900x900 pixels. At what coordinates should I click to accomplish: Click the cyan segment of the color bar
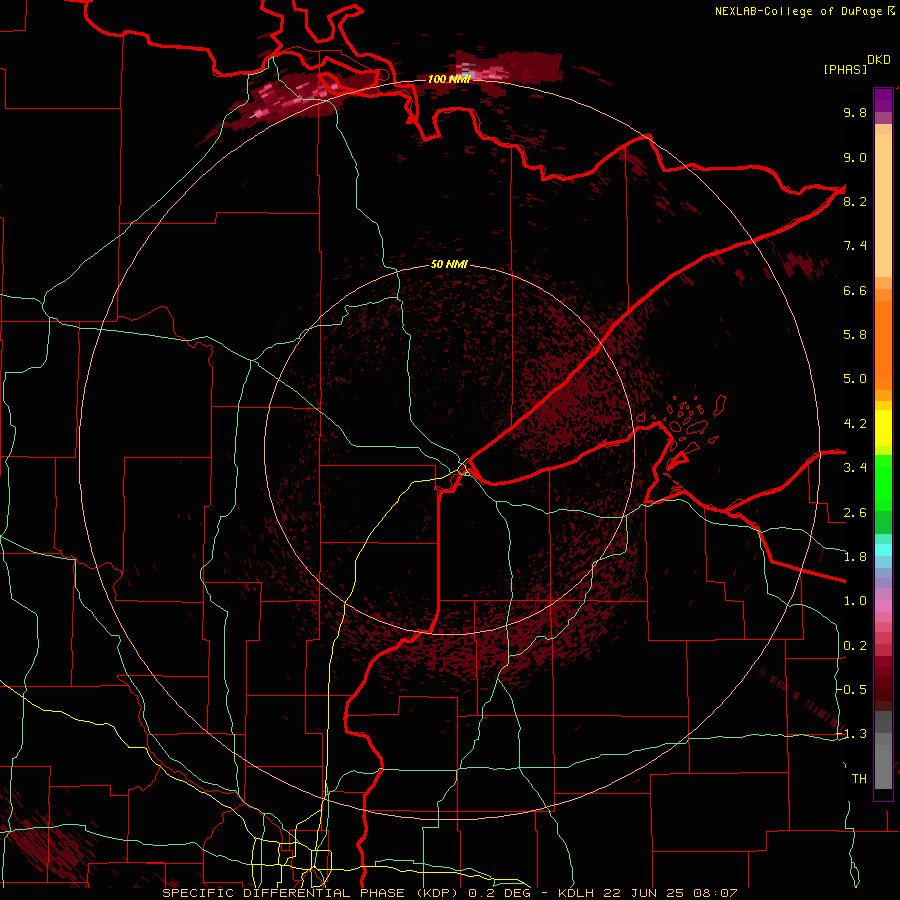883,550
